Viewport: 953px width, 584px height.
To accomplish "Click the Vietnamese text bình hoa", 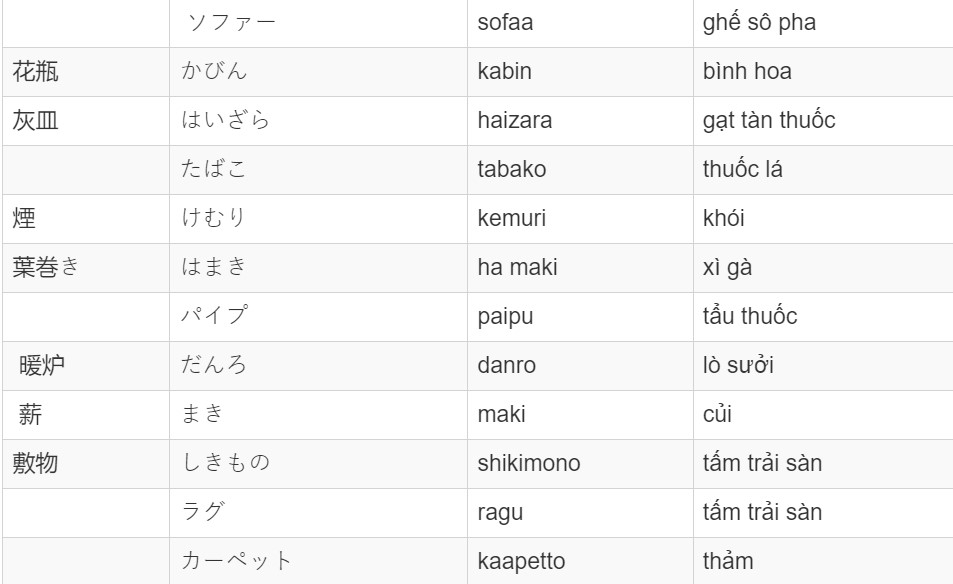I will pyautogui.click(x=747, y=72).
